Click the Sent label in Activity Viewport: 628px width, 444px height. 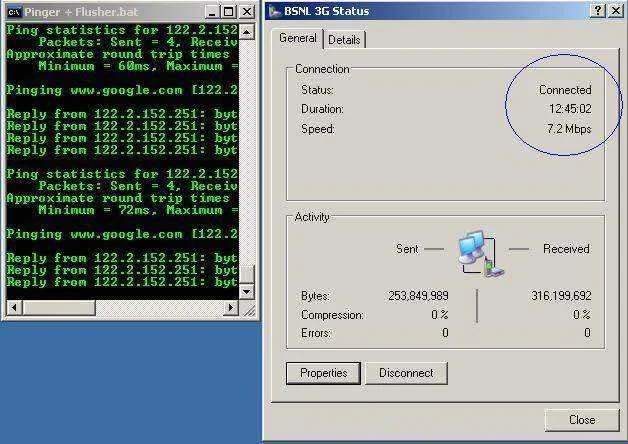coord(407,249)
